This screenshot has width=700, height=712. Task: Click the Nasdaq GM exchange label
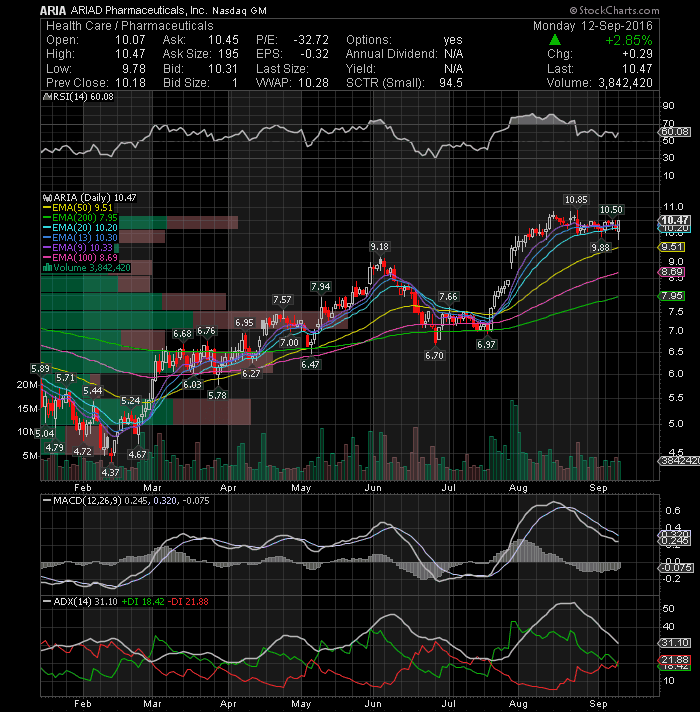239,10
